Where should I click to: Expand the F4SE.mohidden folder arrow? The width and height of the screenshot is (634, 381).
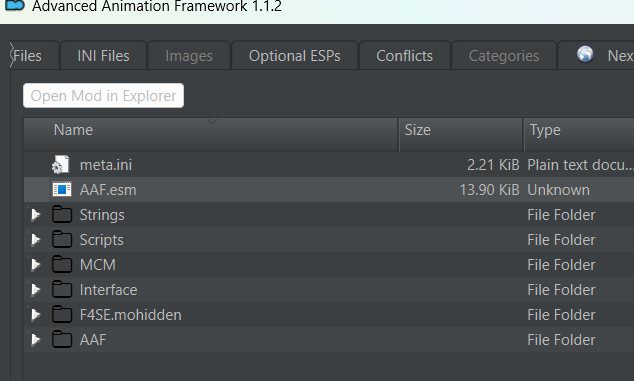click(x=36, y=315)
